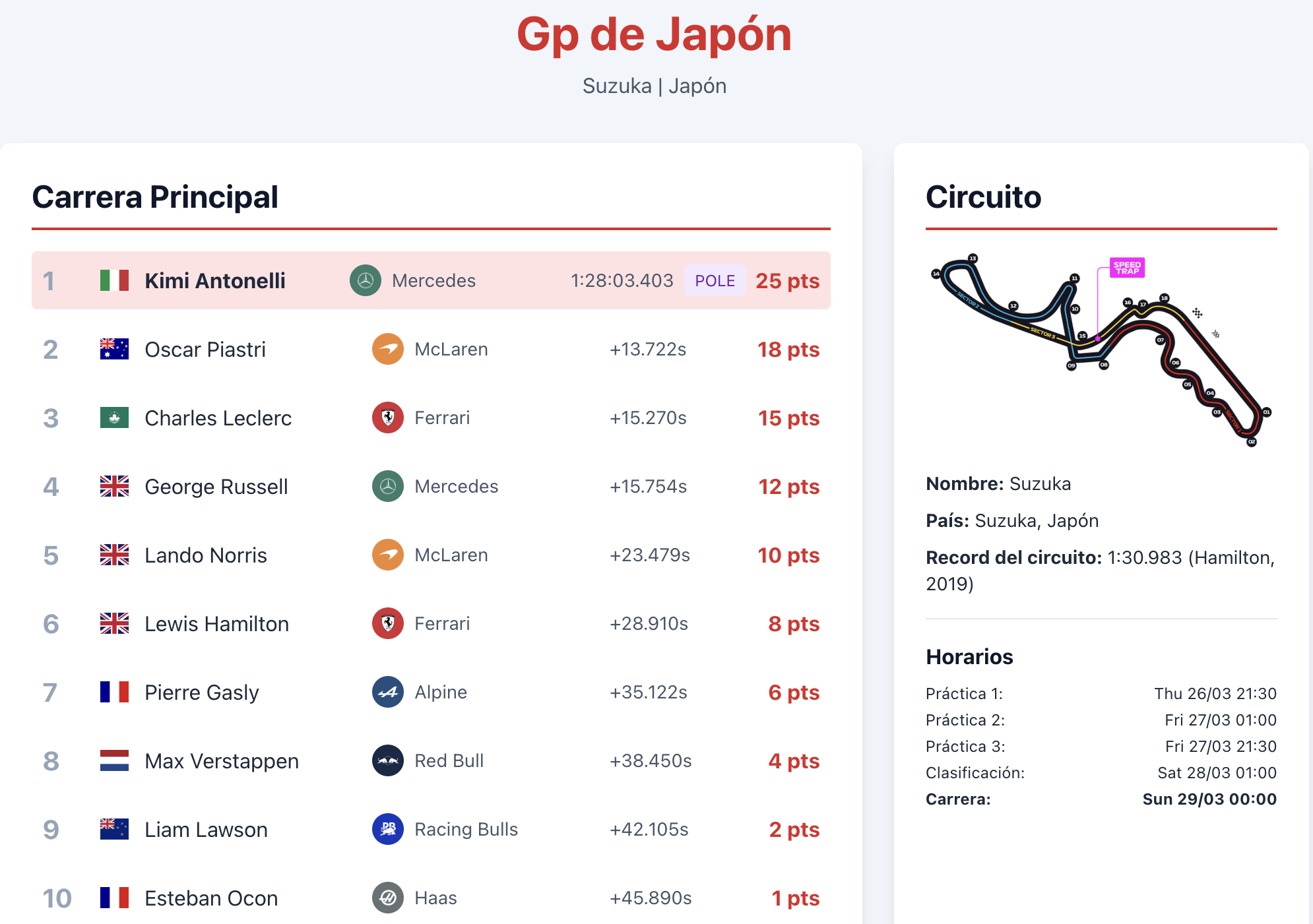Click the Mercedes logo next to Kimi Antonelli
Screen dimensions: 1313x924
pyautogui.click(x=365, y=280)
